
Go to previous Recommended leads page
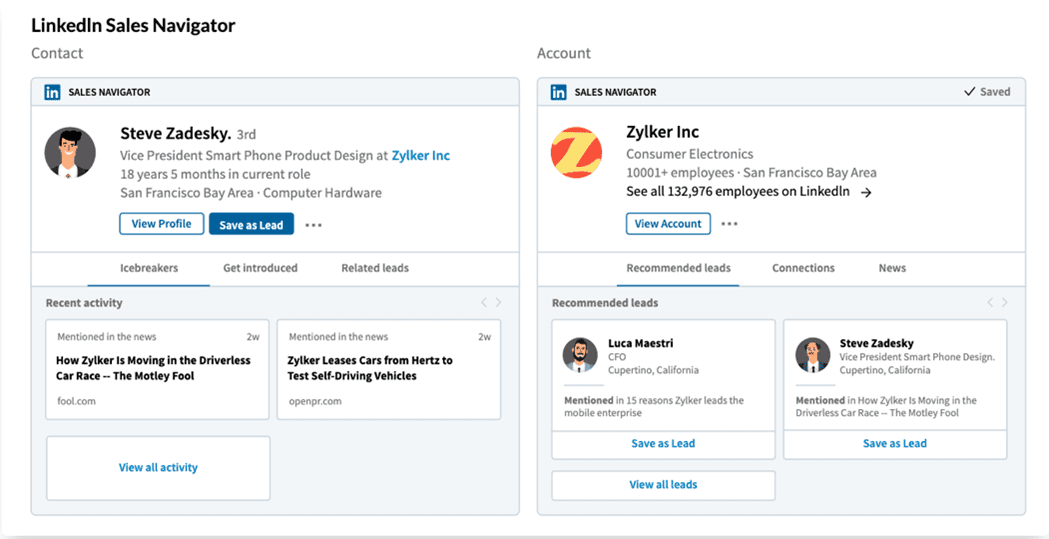[x=990, y=303]
